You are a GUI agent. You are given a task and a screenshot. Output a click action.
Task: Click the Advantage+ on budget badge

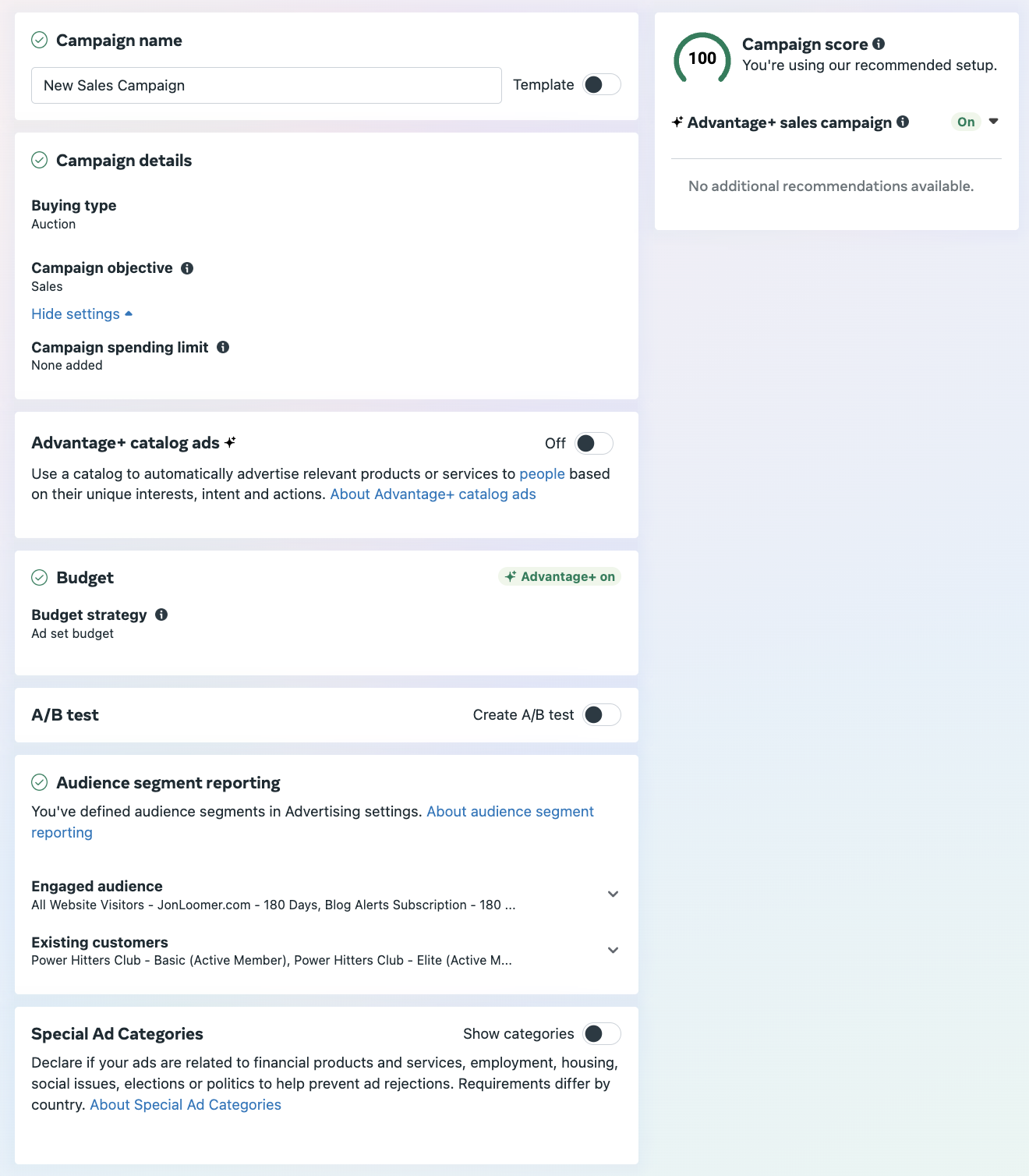[x=560, y=576]
